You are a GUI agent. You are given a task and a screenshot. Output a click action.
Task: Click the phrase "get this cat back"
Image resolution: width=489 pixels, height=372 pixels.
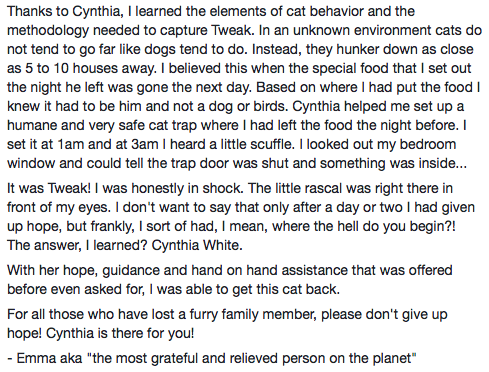286,290
